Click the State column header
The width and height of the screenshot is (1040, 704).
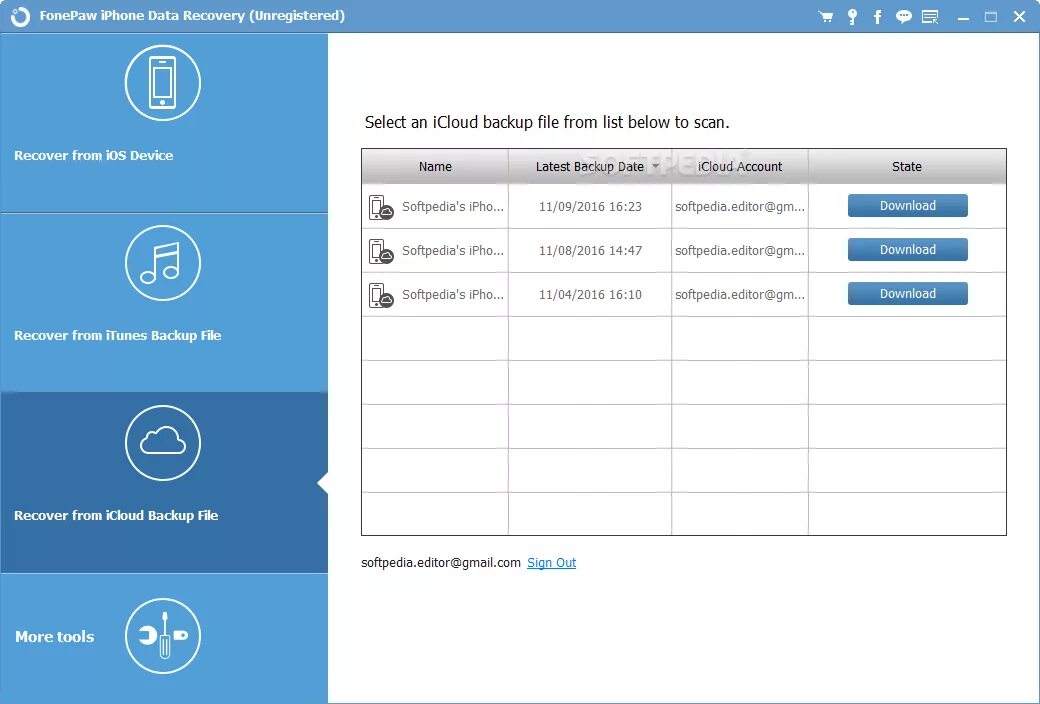click(x=907, y=167)
